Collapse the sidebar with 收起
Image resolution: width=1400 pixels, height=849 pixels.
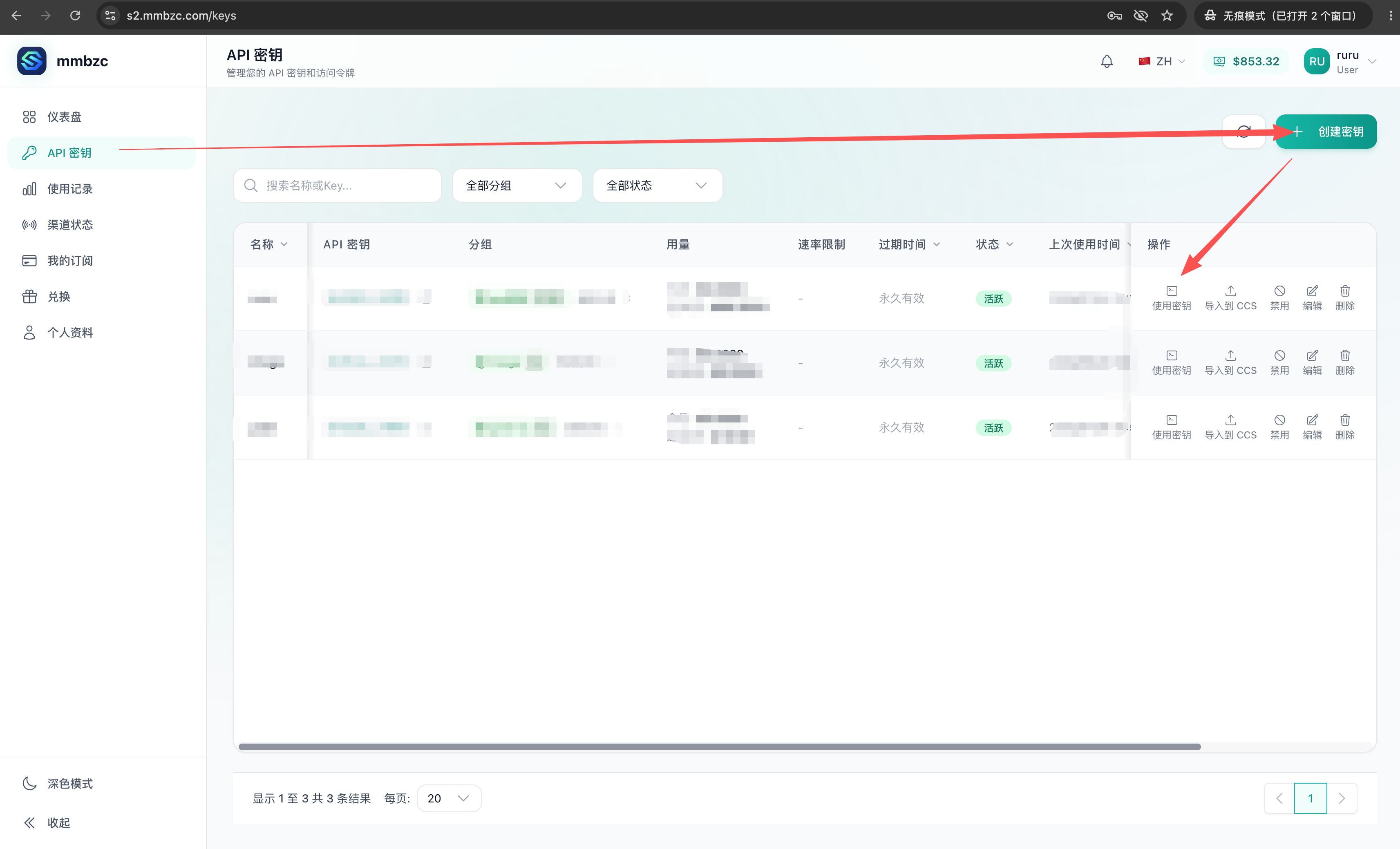(102, 823)
